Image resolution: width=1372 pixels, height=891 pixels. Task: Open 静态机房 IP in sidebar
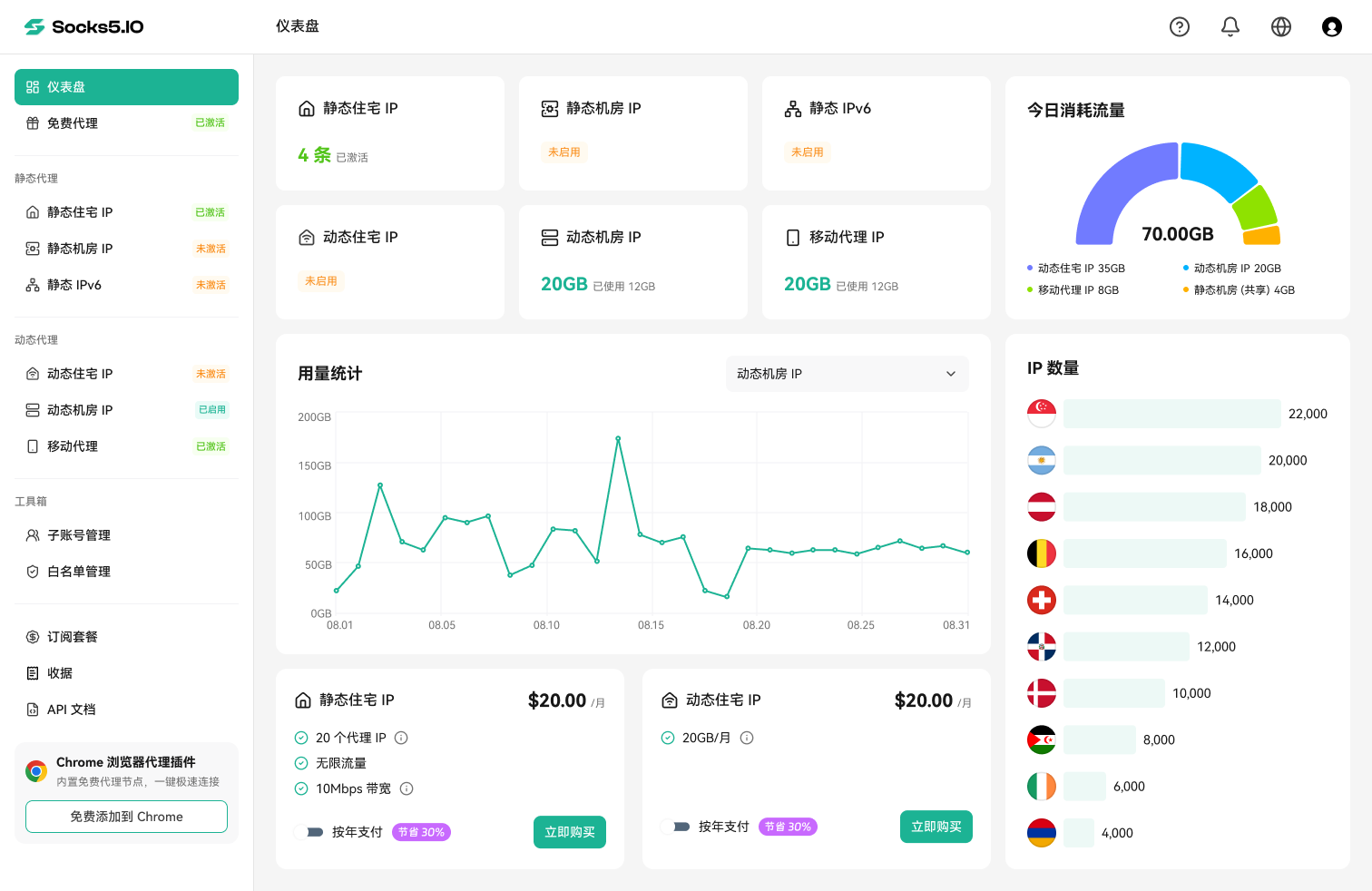point(126,249)
